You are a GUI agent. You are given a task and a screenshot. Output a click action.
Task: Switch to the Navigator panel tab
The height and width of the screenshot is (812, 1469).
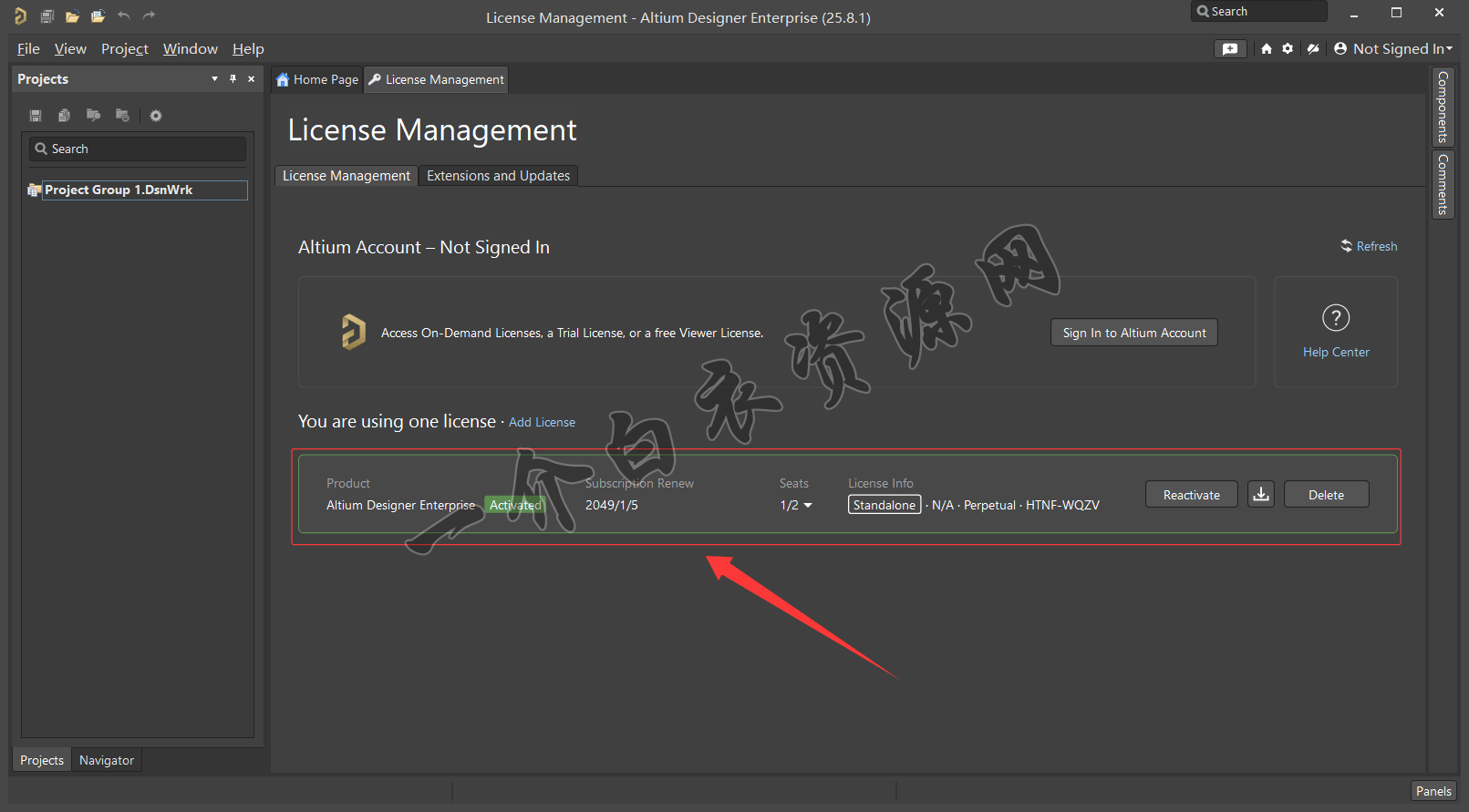(106, 760)
